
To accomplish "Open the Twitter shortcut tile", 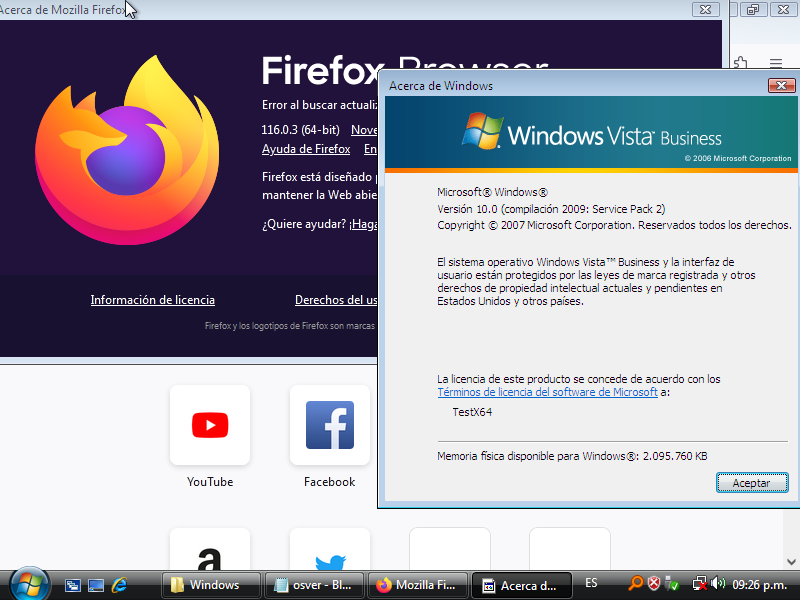I will click(x=330, y=549).
